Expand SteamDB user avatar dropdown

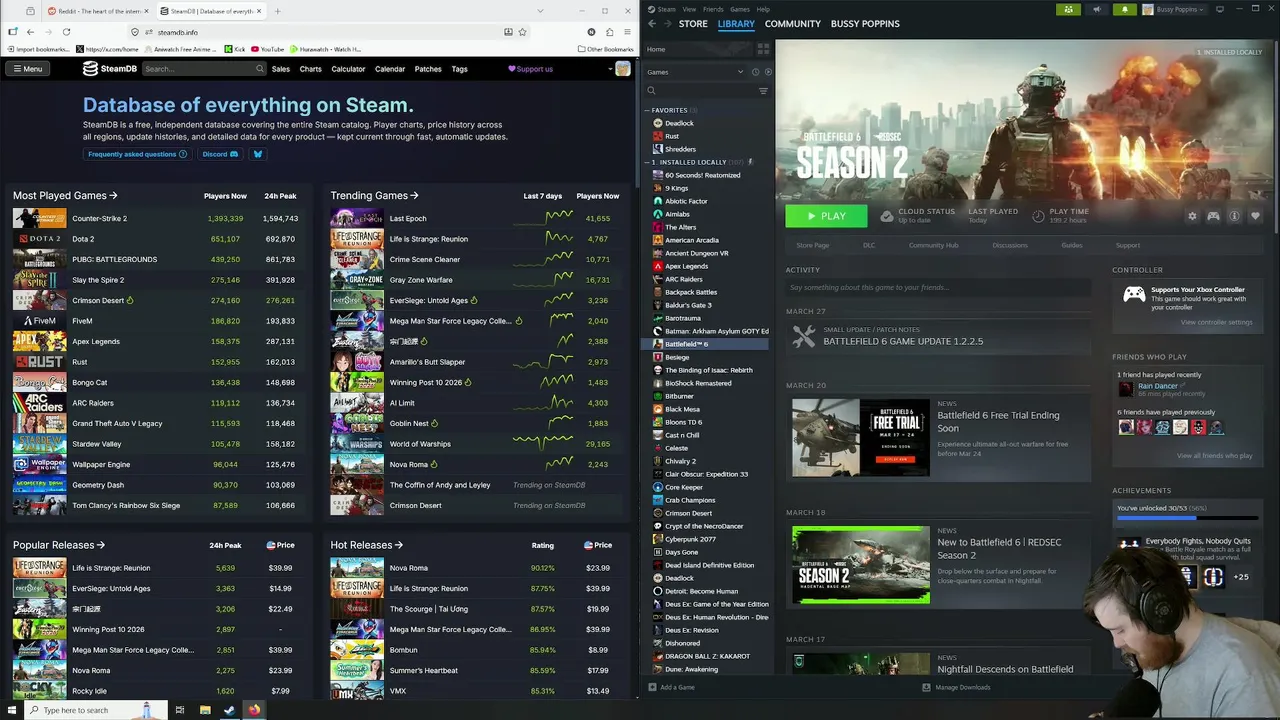(x=610, y=69)
